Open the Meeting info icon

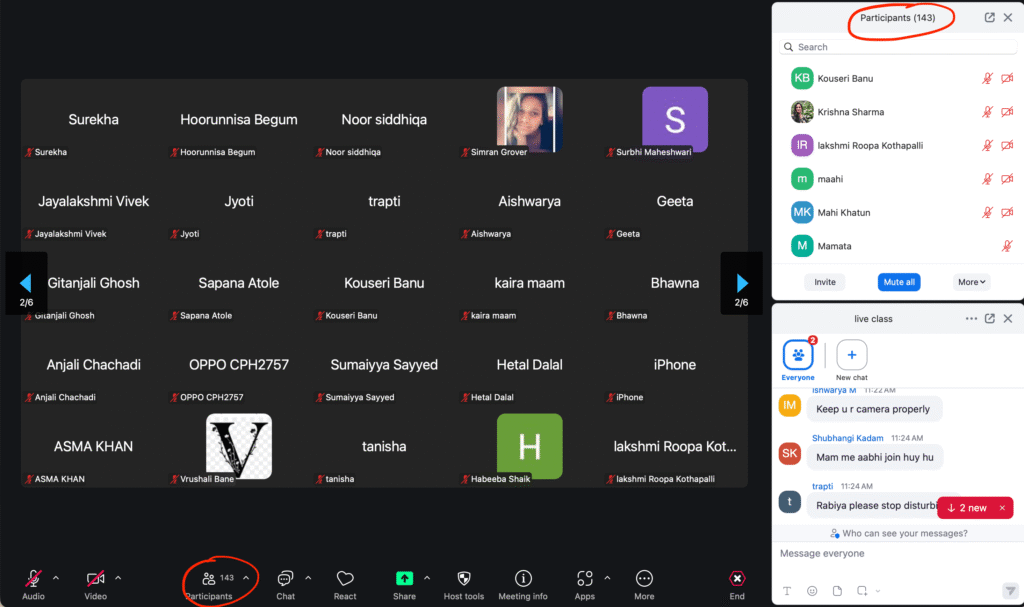522,579
